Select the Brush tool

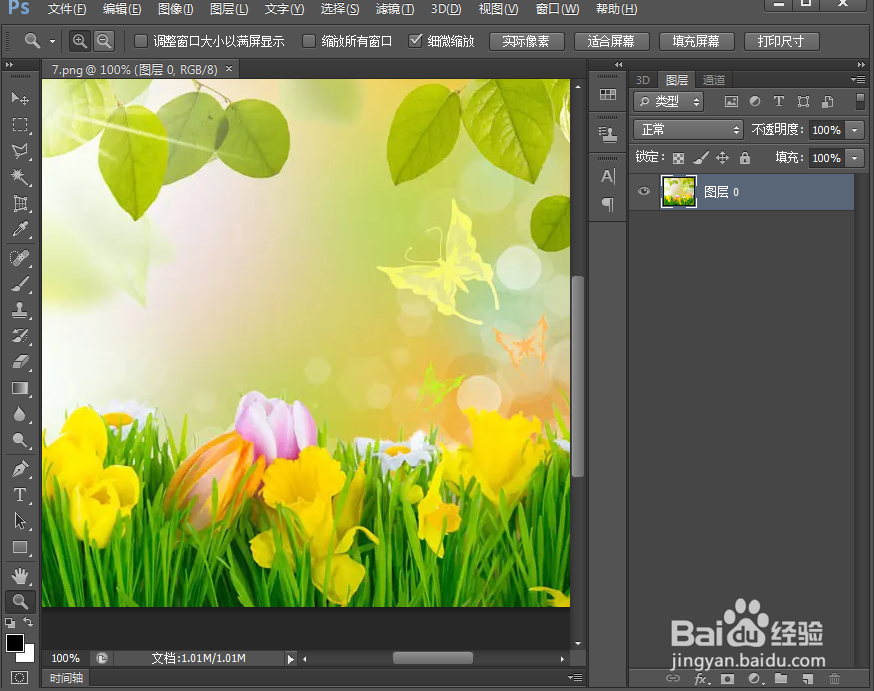pos(20,284)
